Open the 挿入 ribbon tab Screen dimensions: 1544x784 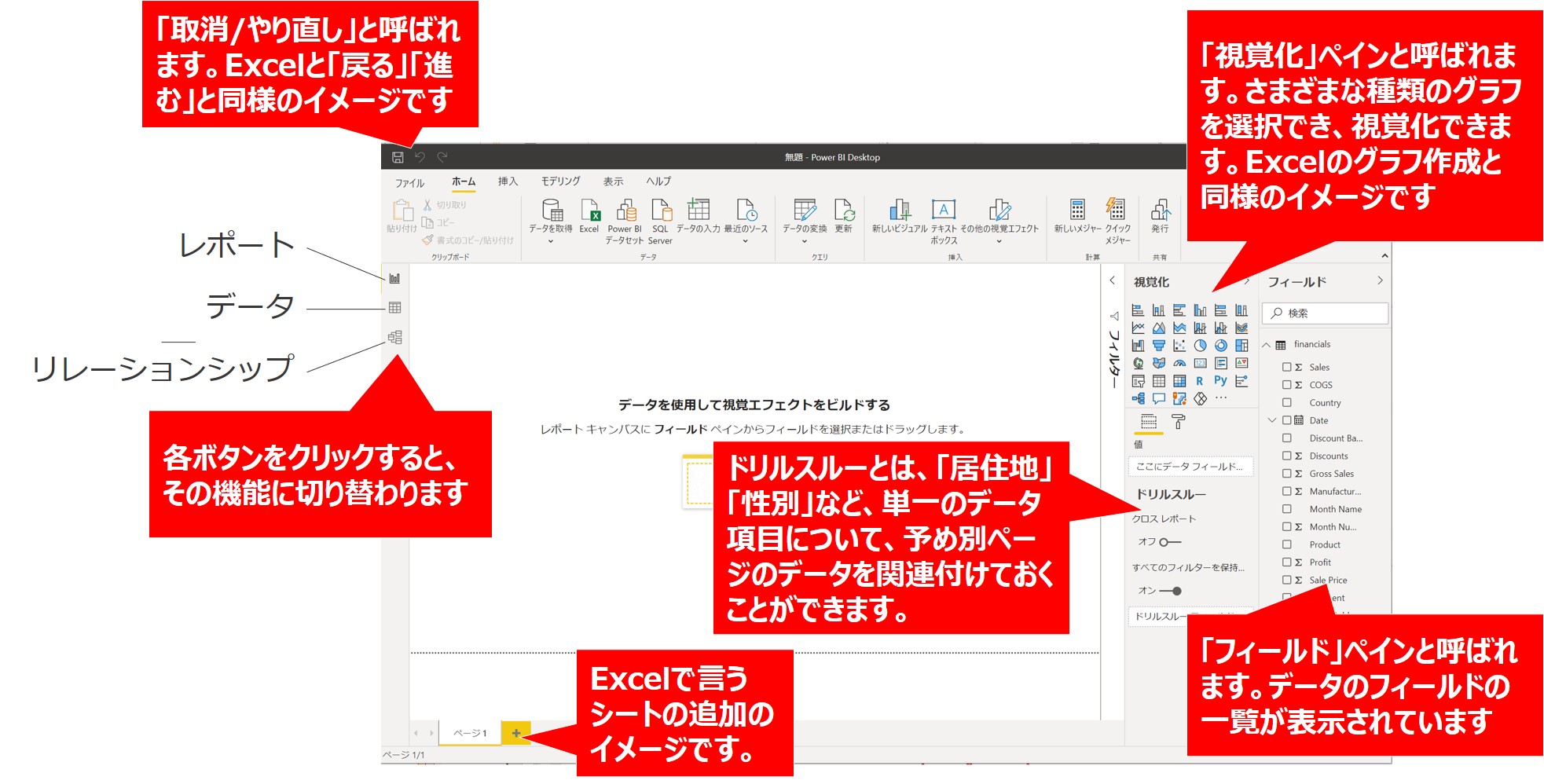(x=508, y=181)
